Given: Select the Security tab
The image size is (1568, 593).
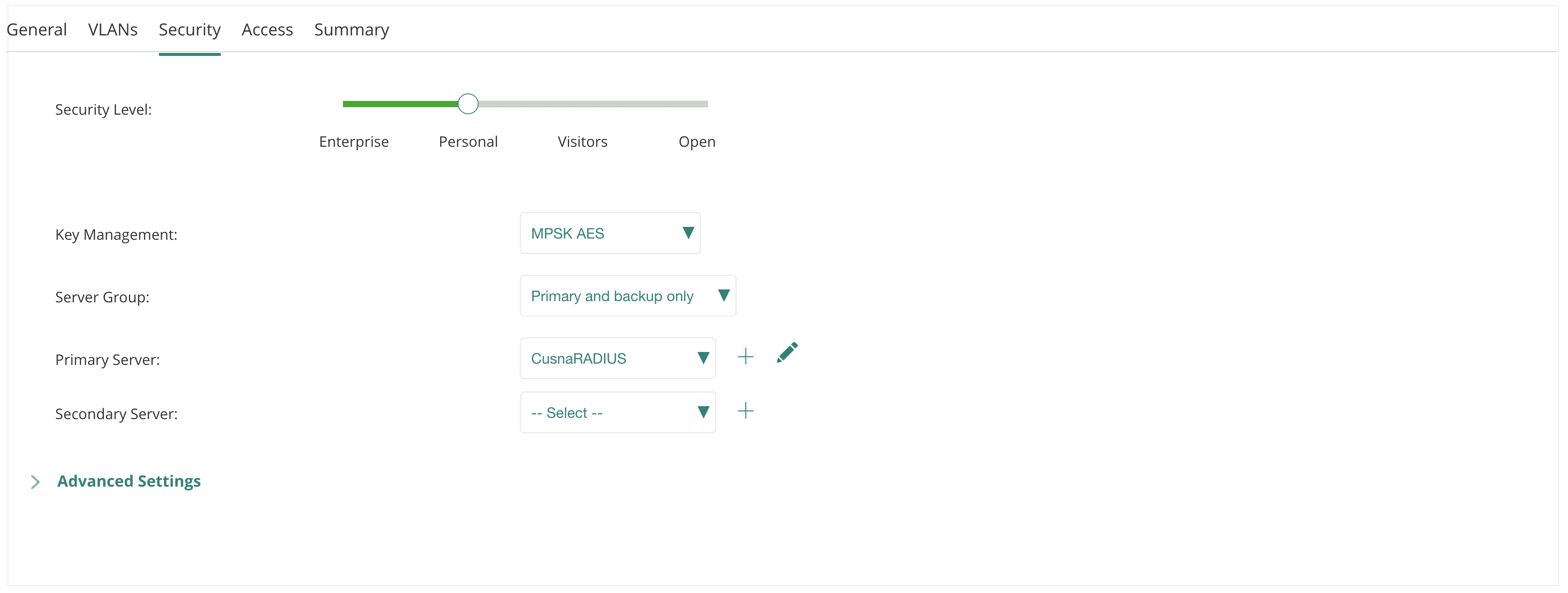Looking at the screenshot, I should coord(189,29).
